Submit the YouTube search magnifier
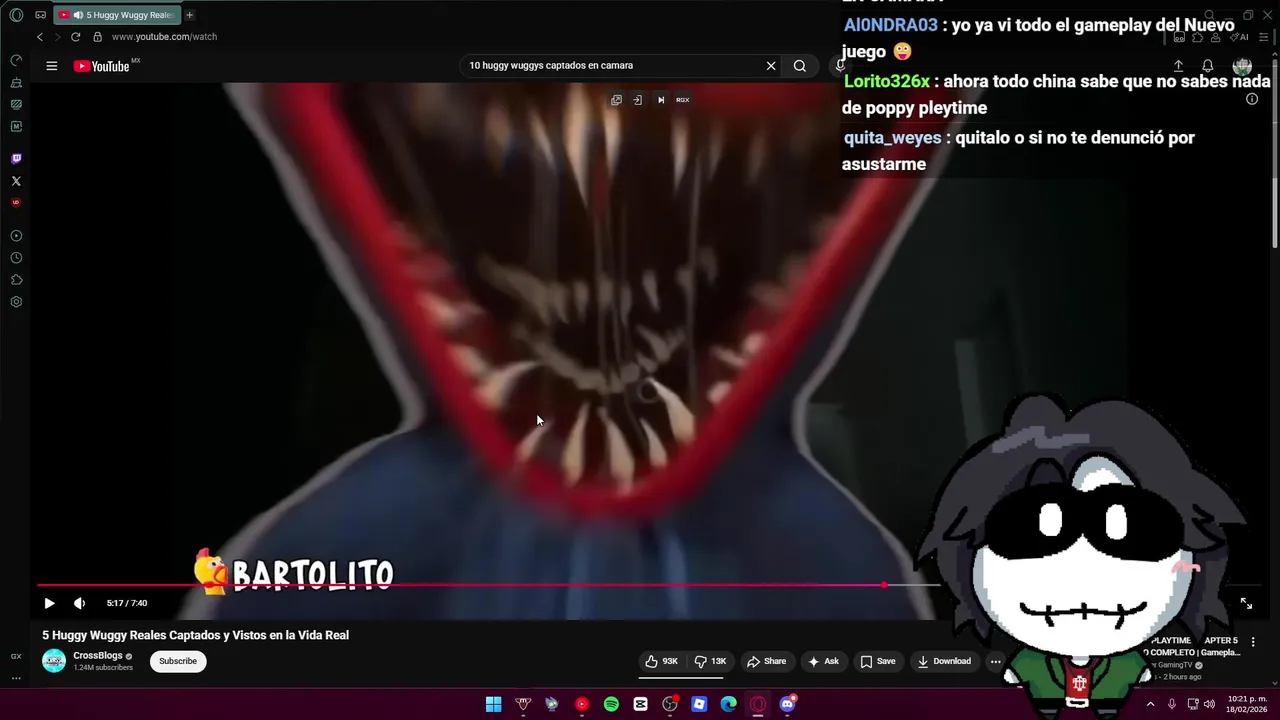1280x720 pixels. point(800,66)
